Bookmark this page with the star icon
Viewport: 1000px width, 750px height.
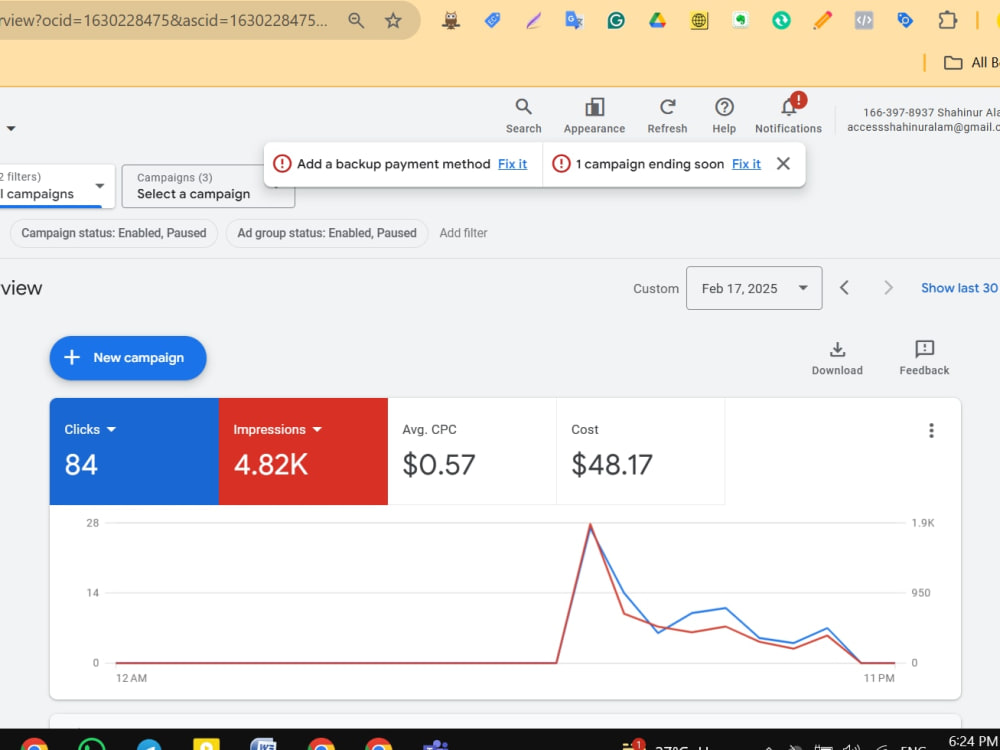click(x=393, y=20)
